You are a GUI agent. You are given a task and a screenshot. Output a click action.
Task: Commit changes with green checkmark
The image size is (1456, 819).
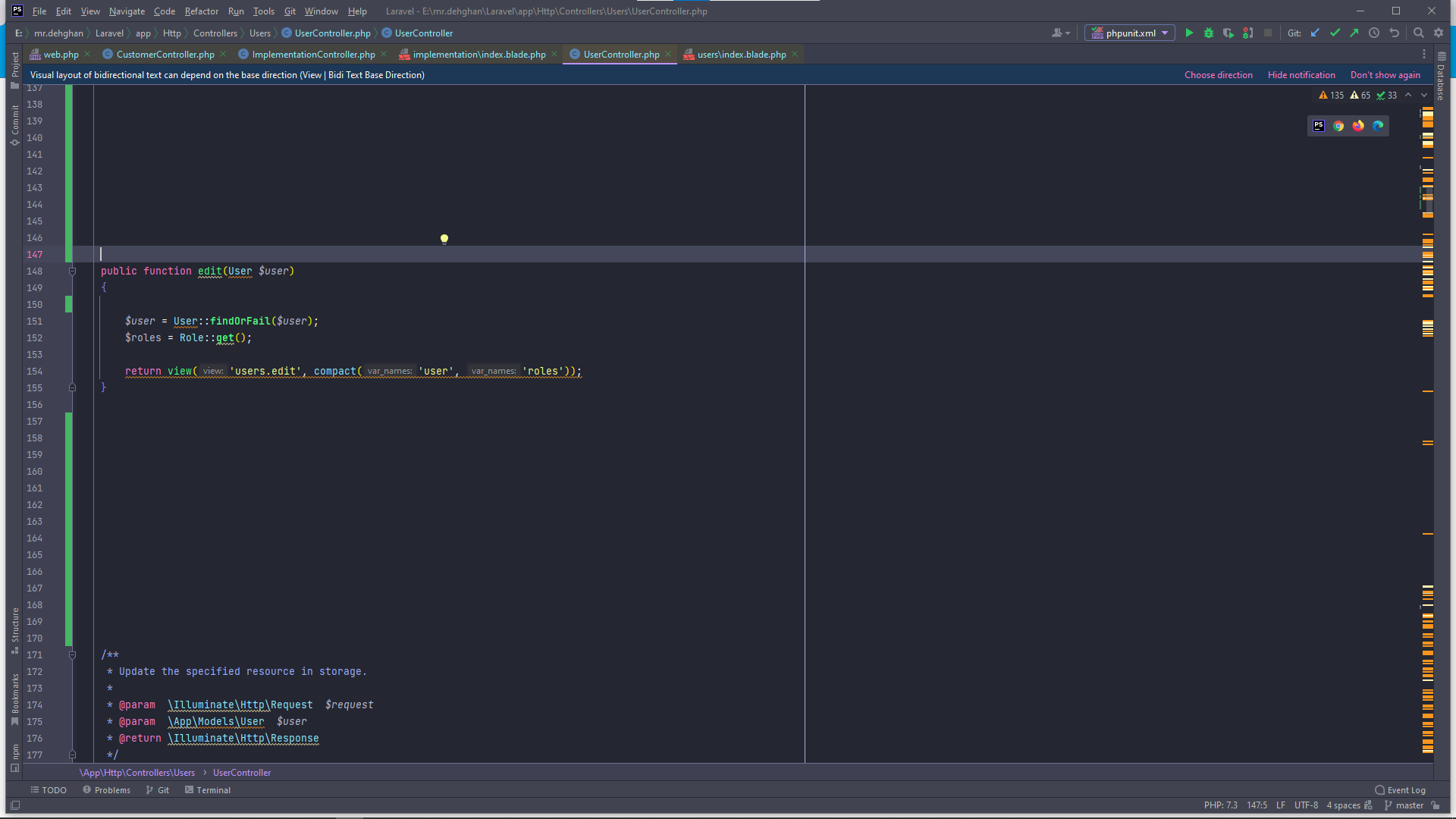coord(1335,33)
